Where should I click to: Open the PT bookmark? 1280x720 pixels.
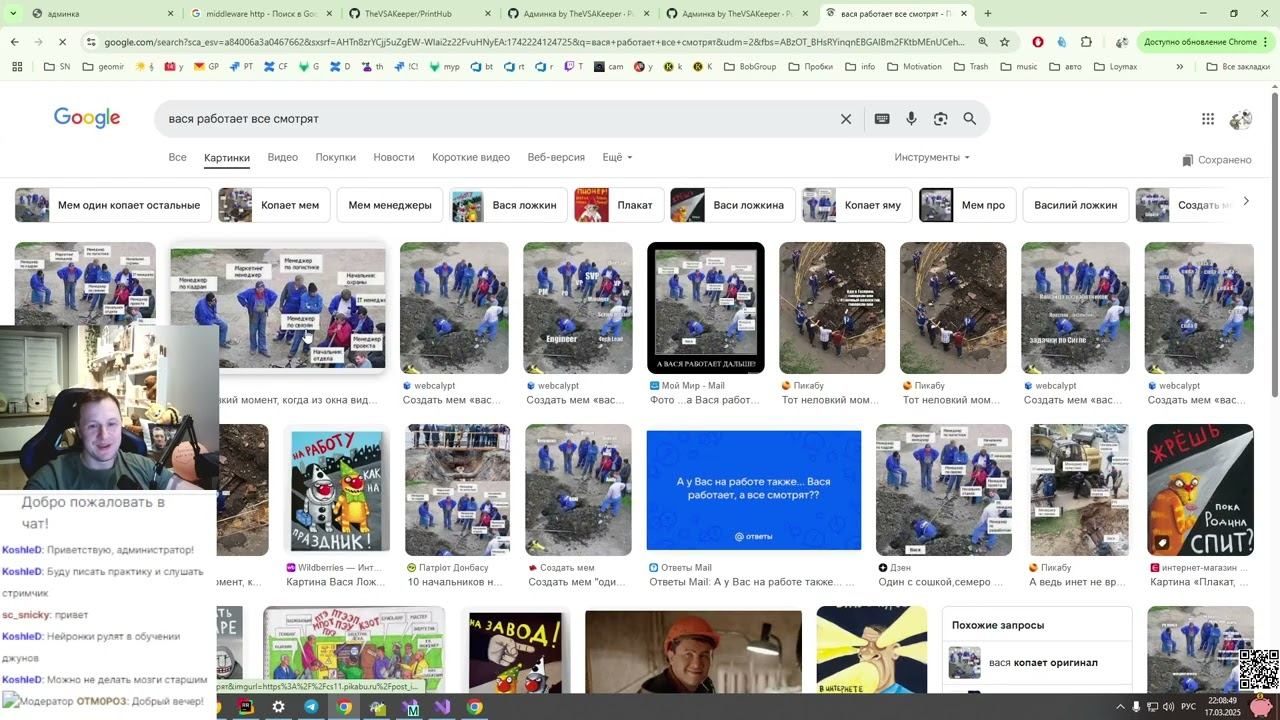[242, 67]
